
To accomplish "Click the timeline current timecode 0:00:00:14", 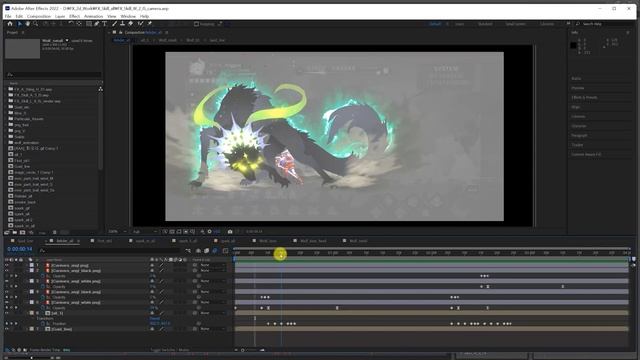I will tap(20, 249).
